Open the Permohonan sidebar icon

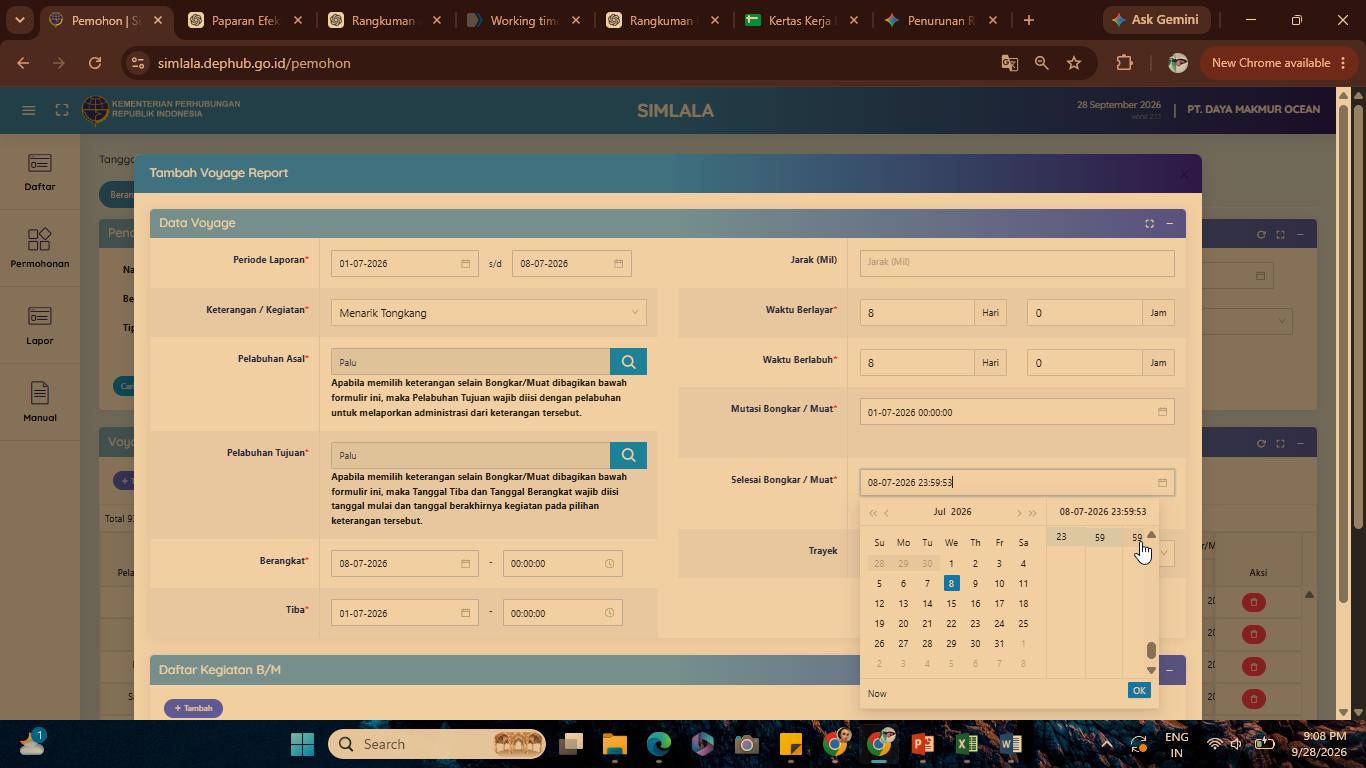(40, 249)
